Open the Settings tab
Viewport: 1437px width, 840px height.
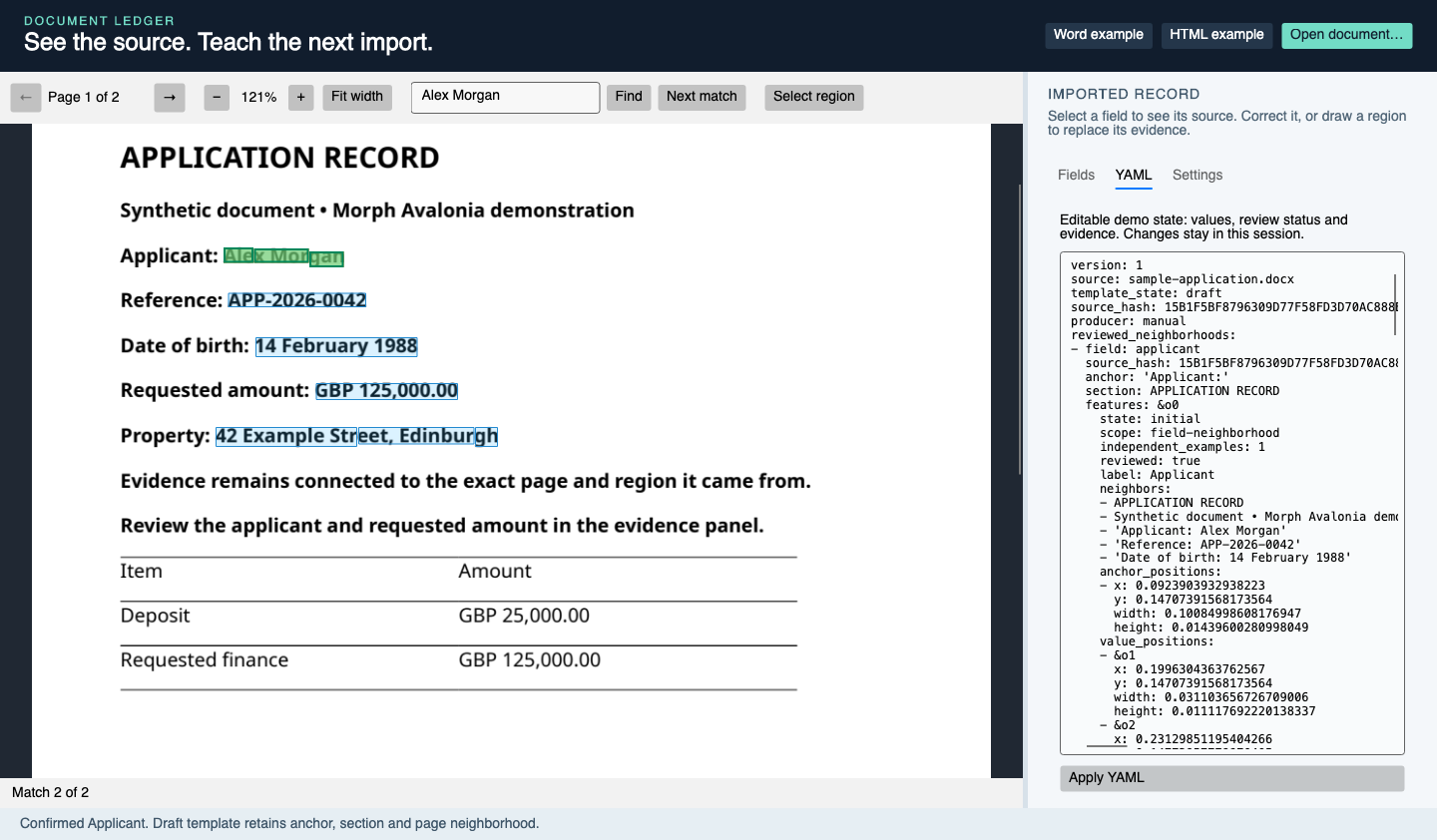click(1197, 176)
